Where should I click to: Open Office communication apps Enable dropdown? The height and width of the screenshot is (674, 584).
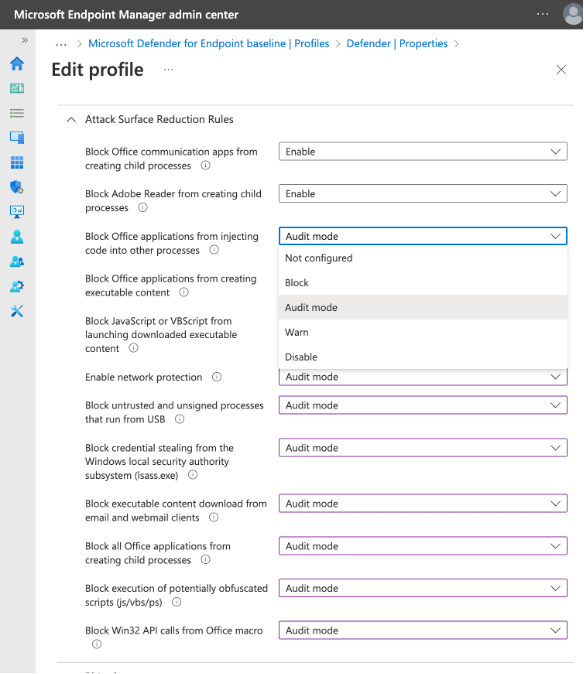point(423,151)
